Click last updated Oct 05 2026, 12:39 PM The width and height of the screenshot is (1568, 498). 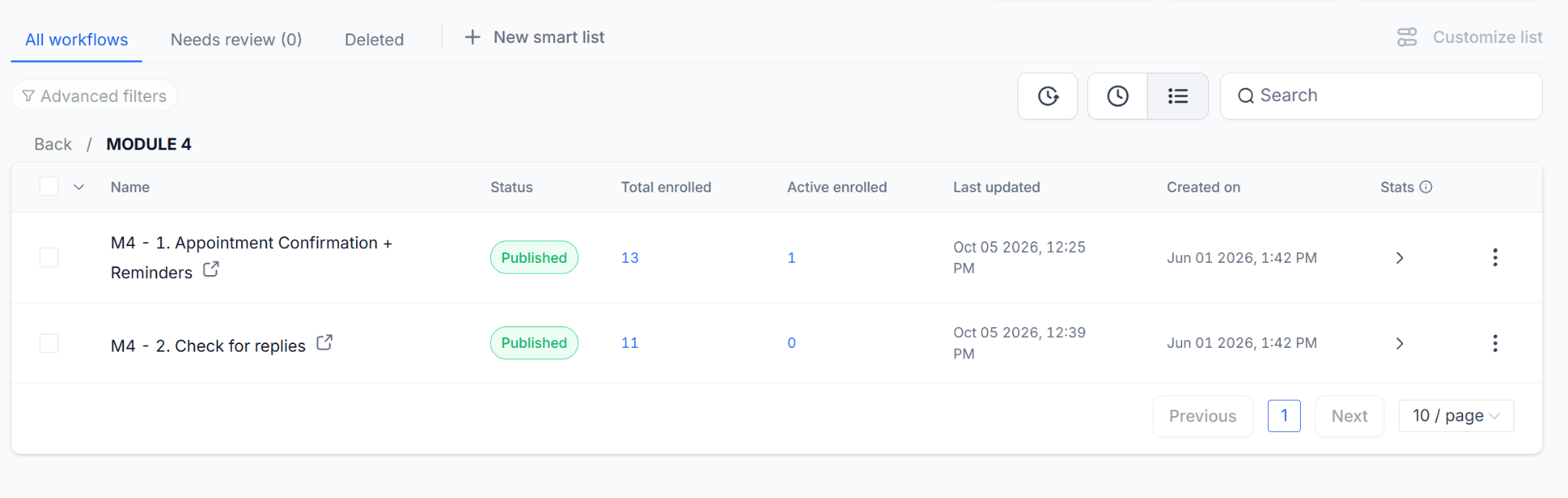pos(1019,343)
